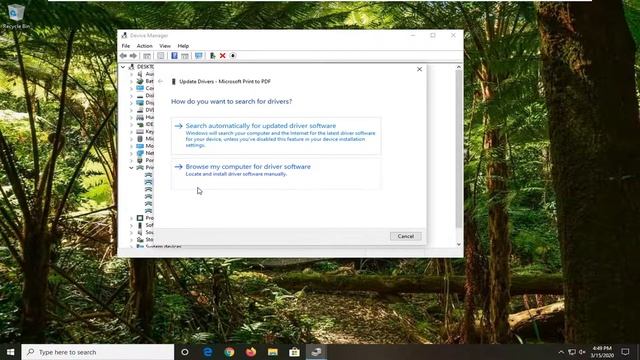This screenshot has width=640, height=360.
Task: Expand the Keyboards category
Action: [131, 132]
